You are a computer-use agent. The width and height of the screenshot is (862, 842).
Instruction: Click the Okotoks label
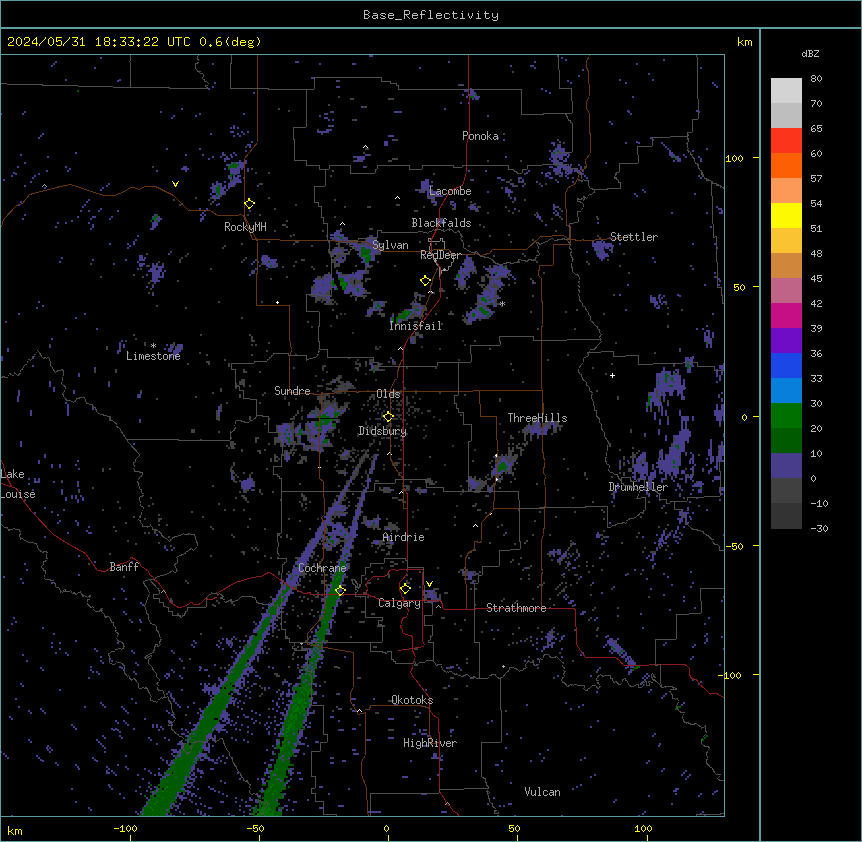pyautogui.click(x=412, y=700)
